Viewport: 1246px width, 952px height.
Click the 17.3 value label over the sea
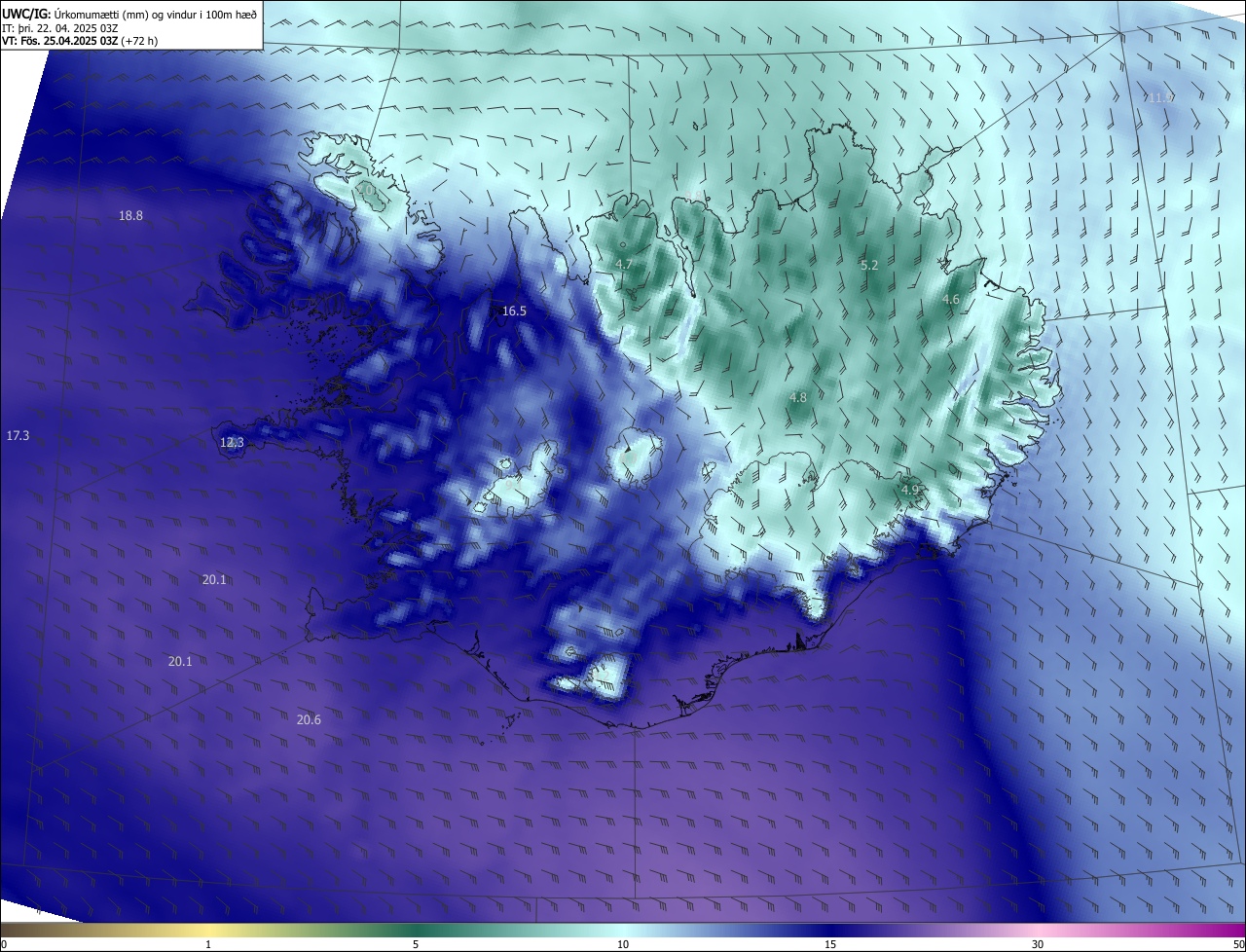click(18, 436)
